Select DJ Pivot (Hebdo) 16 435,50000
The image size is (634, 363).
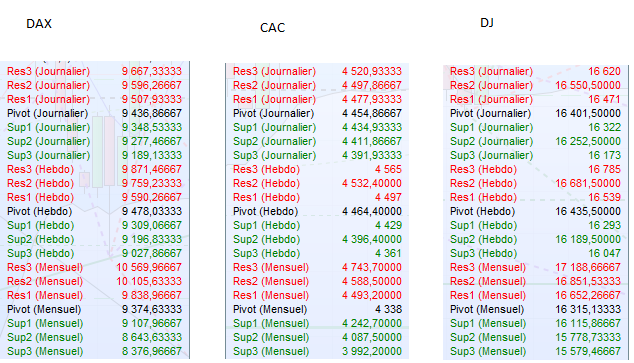coord(588,211)
